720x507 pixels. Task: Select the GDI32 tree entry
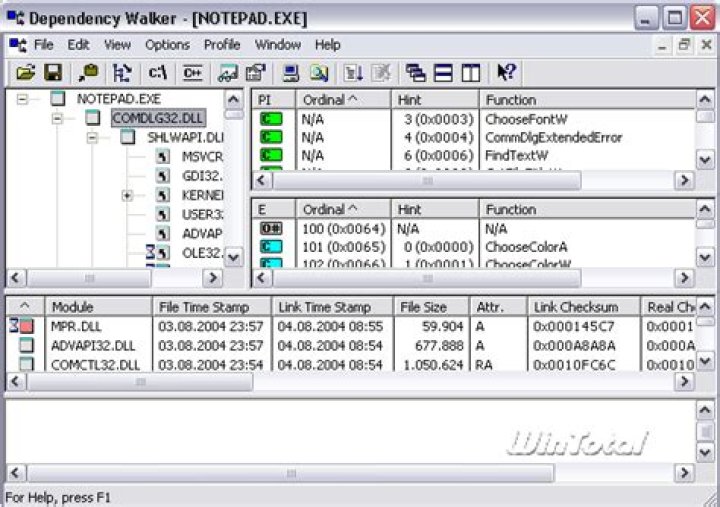pos(202,176)
